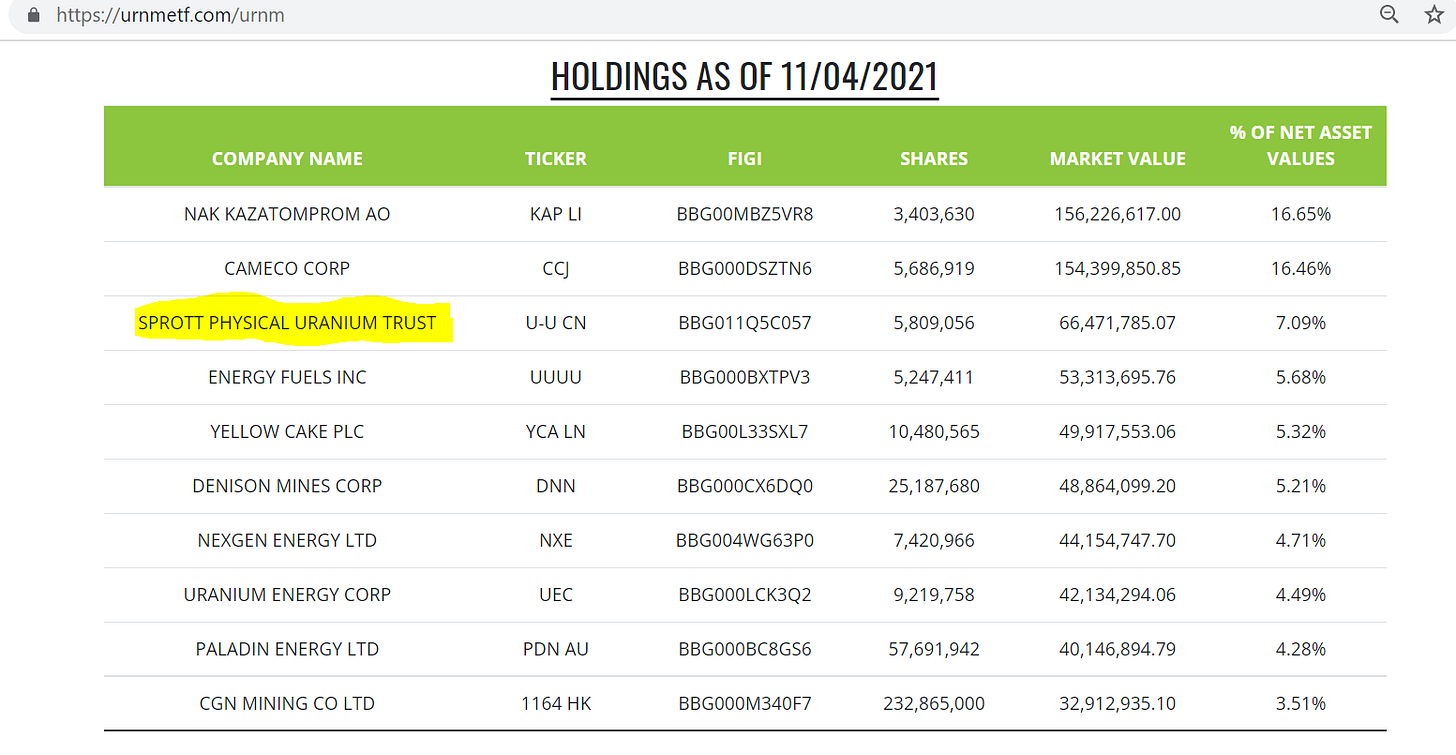Select DENISON MINES CORP company name
This screenshot has height=755, width=1456.
tap(287, 486)
